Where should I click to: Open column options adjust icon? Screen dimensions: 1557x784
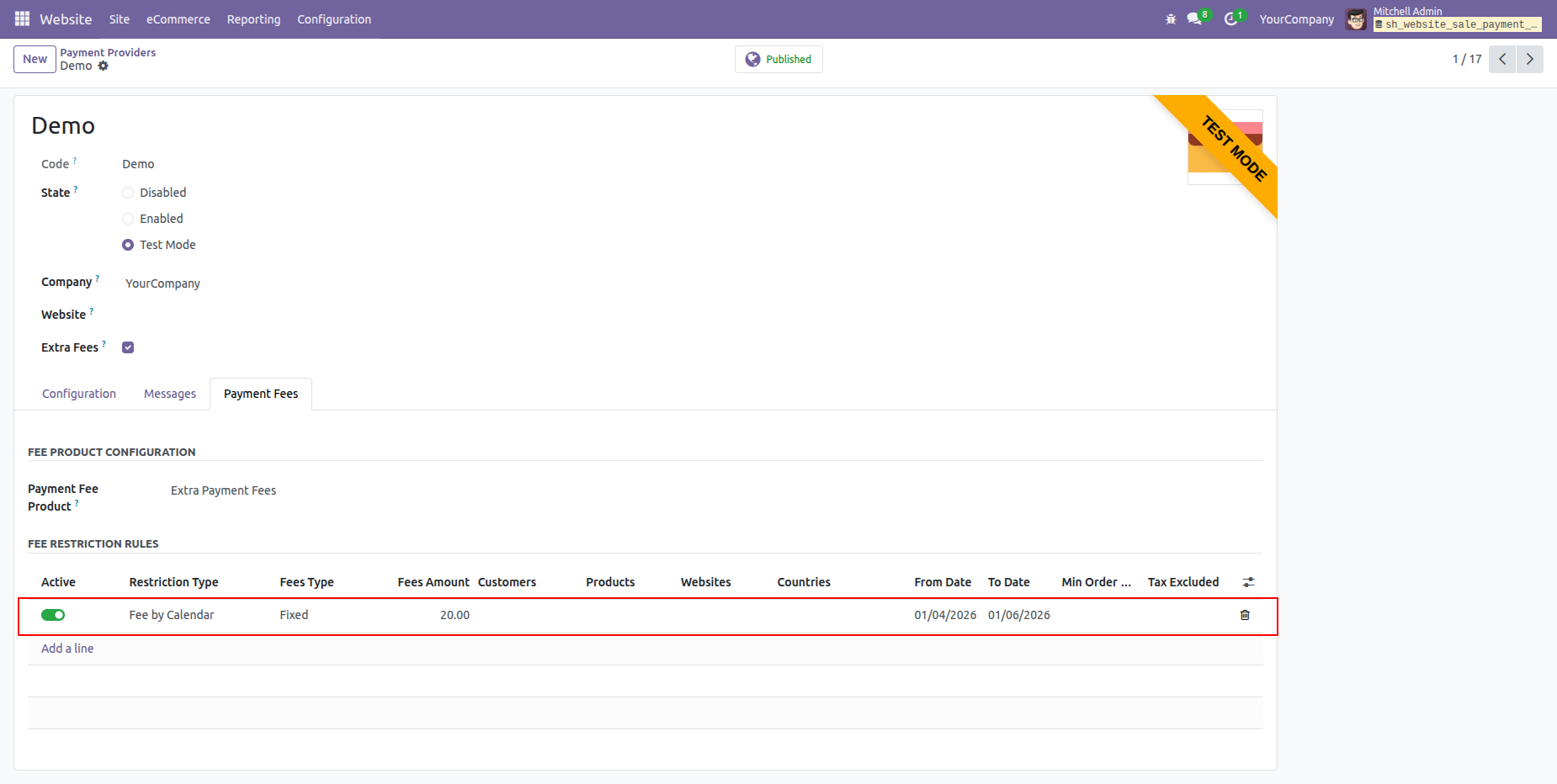[1248, 582]
